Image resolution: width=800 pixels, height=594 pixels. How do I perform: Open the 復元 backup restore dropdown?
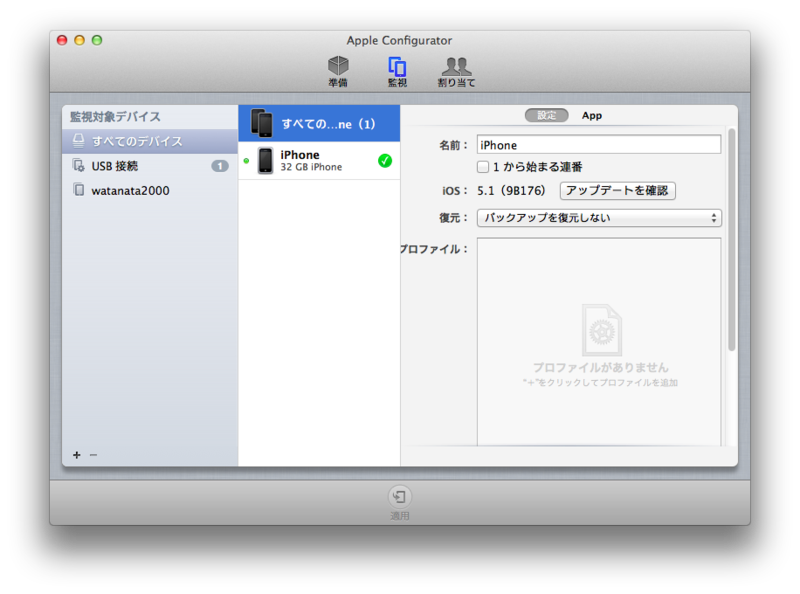click(599, 218)
